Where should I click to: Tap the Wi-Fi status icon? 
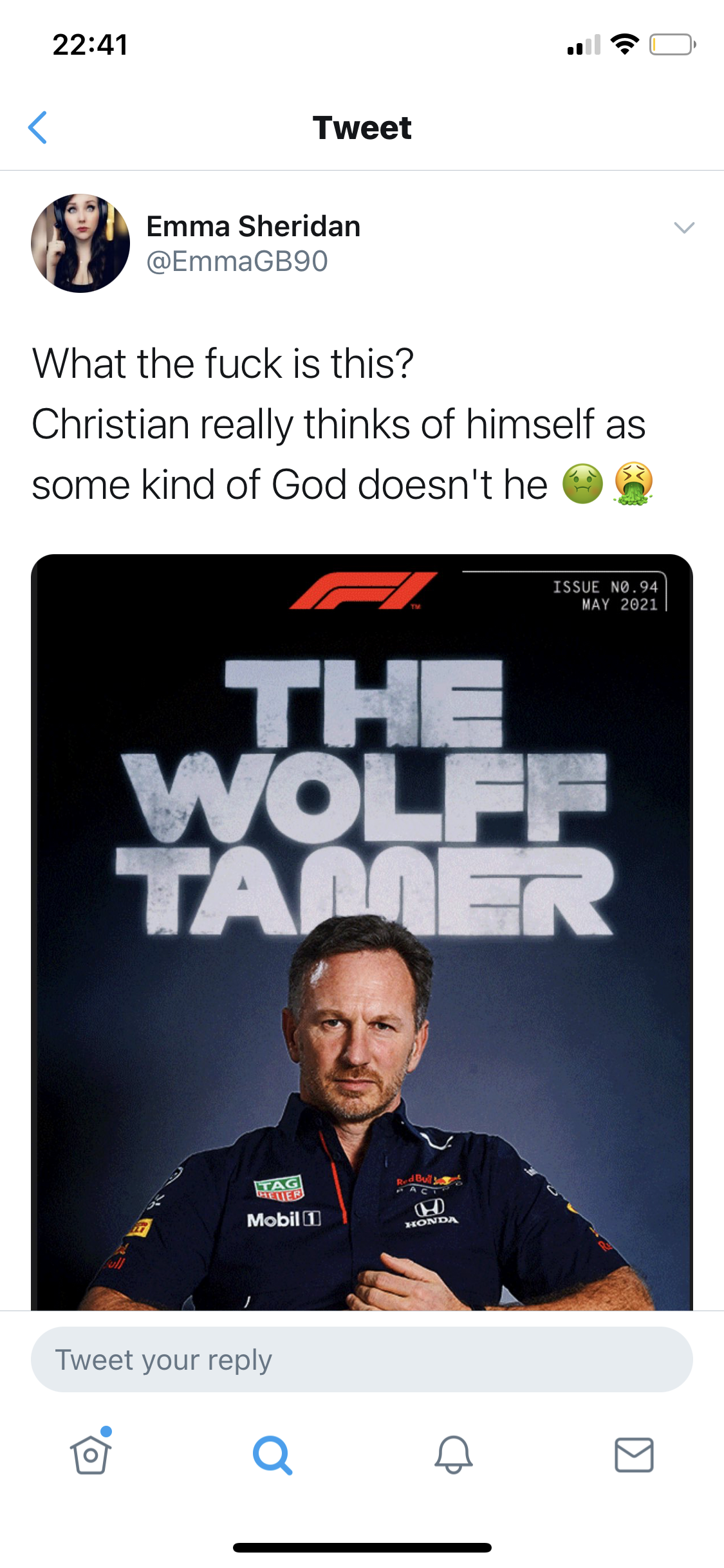pyautogui.click(x=624, y=44)
